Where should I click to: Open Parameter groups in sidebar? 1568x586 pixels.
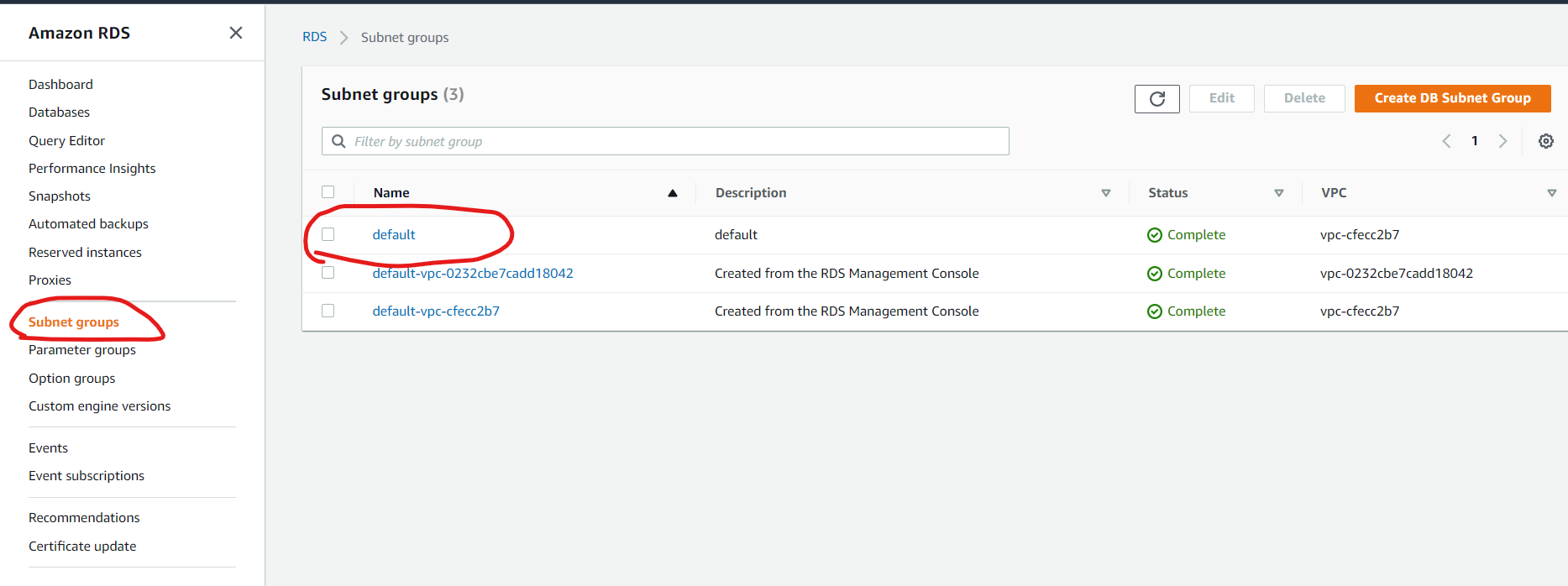82,350
